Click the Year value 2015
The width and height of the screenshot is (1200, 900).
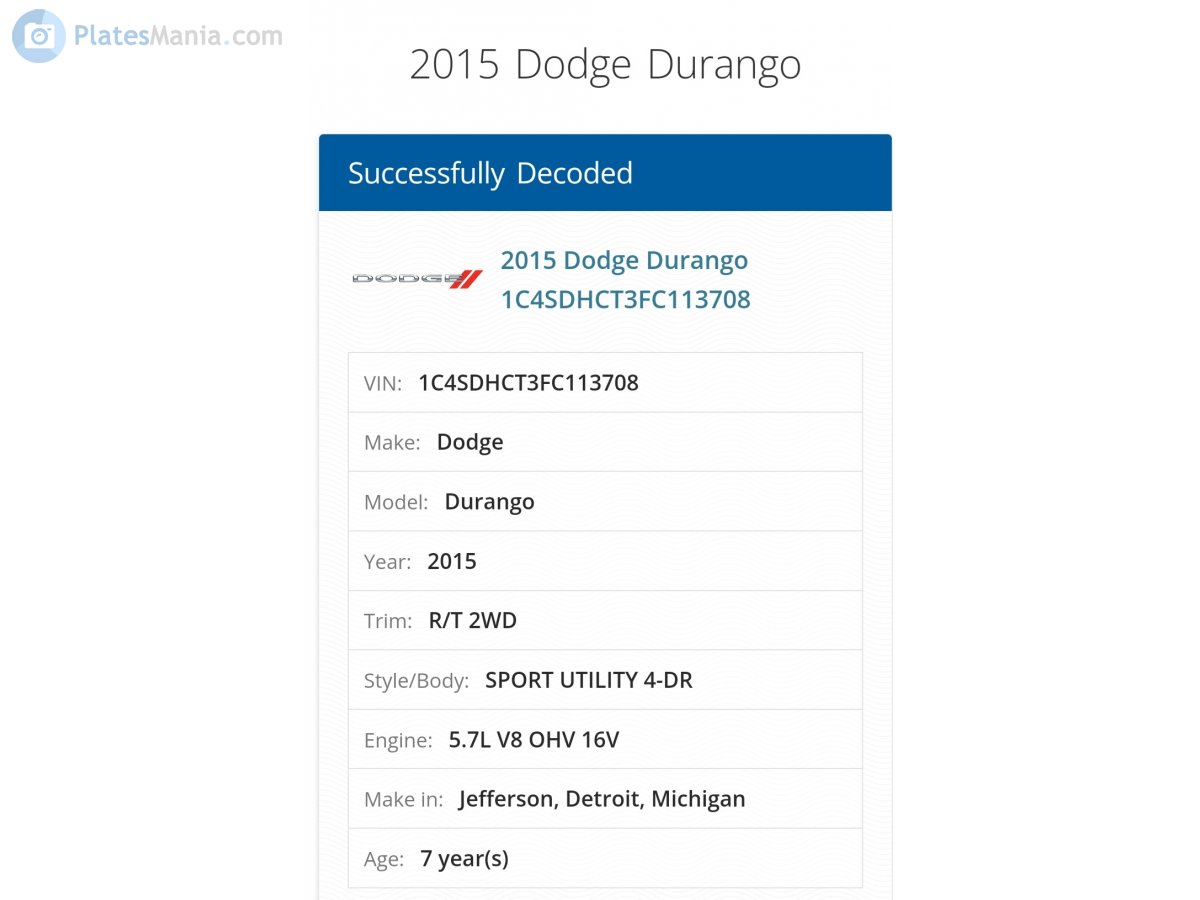[x=452, y=561]
